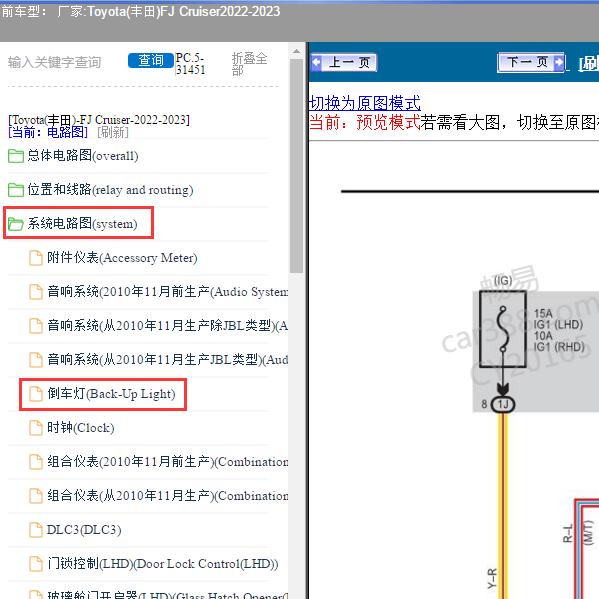Open 附件仪表(Accessory Meter) diagram
The height and width of the screenshot is (599, 599).
pos(122,257)
